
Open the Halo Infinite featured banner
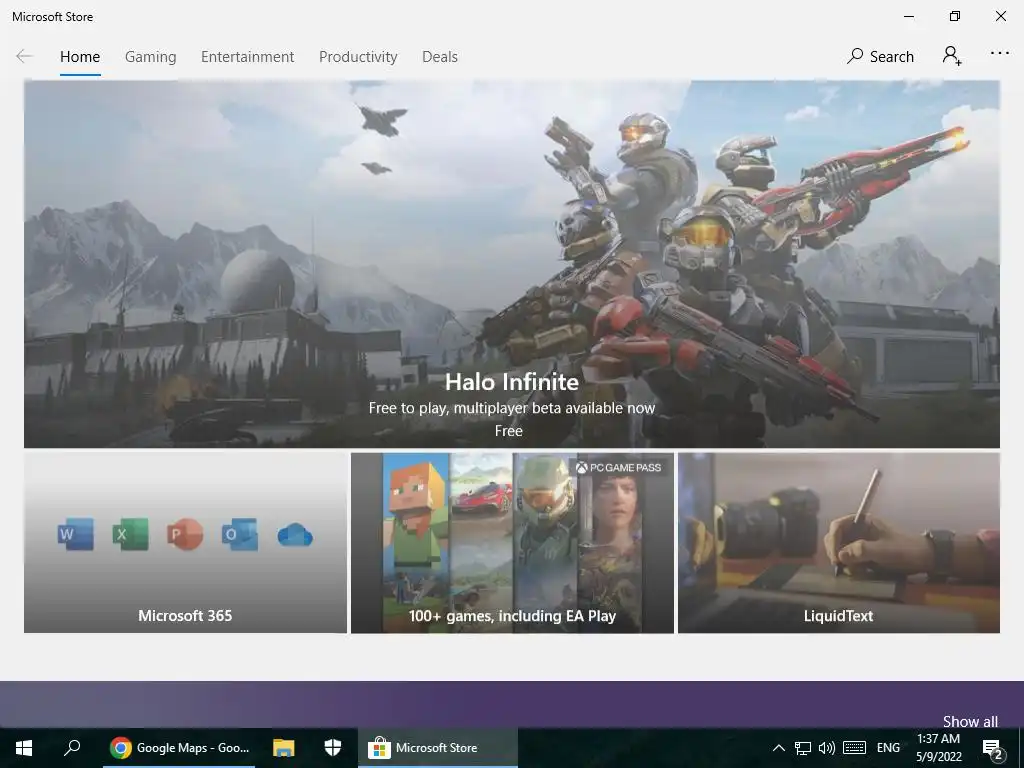511,264
